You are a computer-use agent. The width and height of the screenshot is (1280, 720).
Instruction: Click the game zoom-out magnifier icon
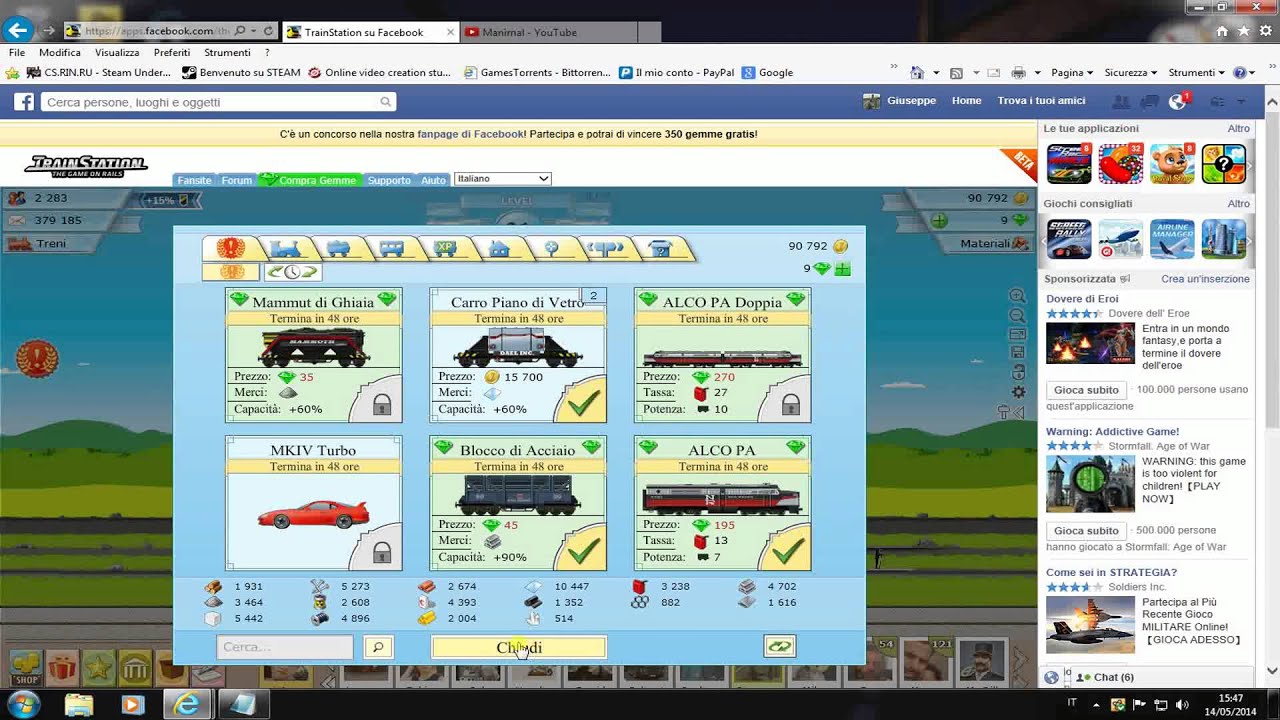(1017, 315)
